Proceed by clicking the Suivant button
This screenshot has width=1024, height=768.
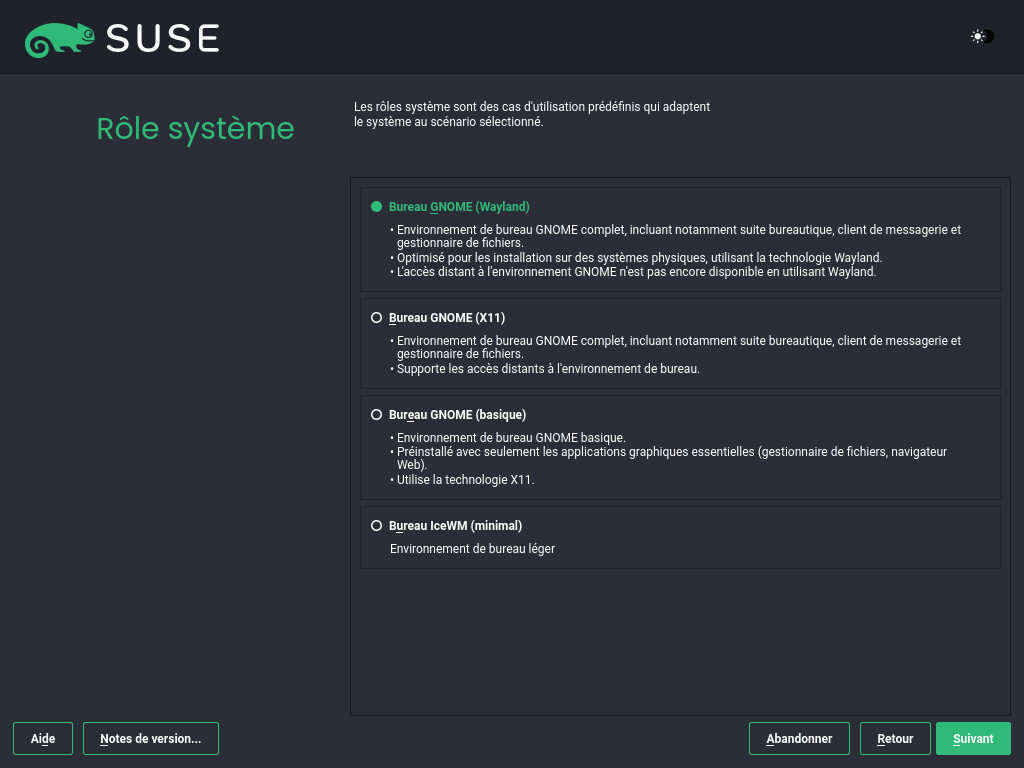point(973,739)
